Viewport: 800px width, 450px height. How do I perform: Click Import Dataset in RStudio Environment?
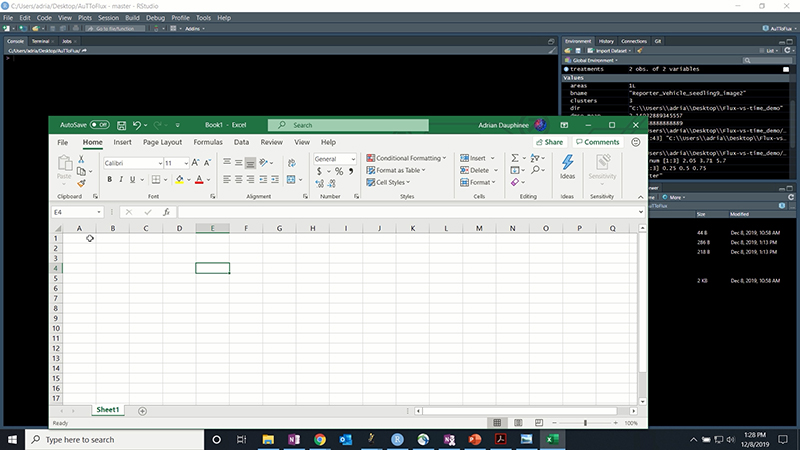tap(610, 51)
